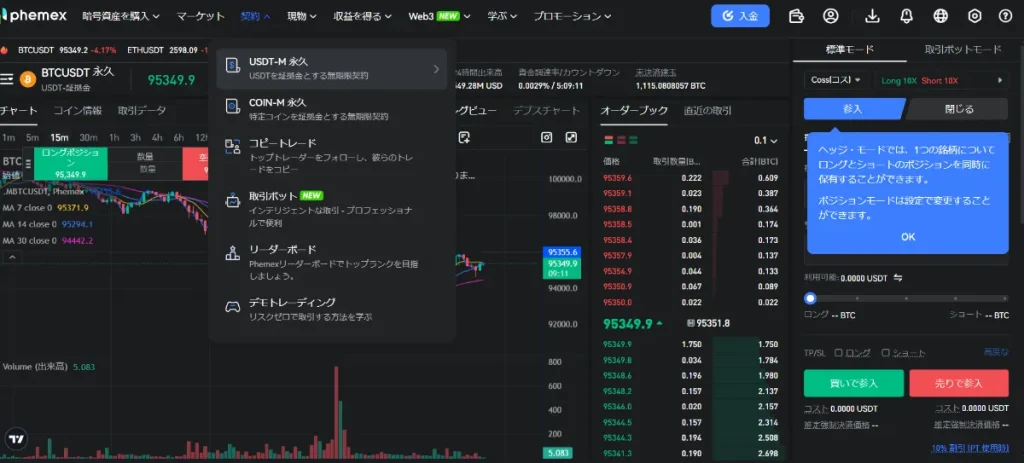Take a chart screenshot with camera icon
1024x463 pixels.
[x=547, y=137]
